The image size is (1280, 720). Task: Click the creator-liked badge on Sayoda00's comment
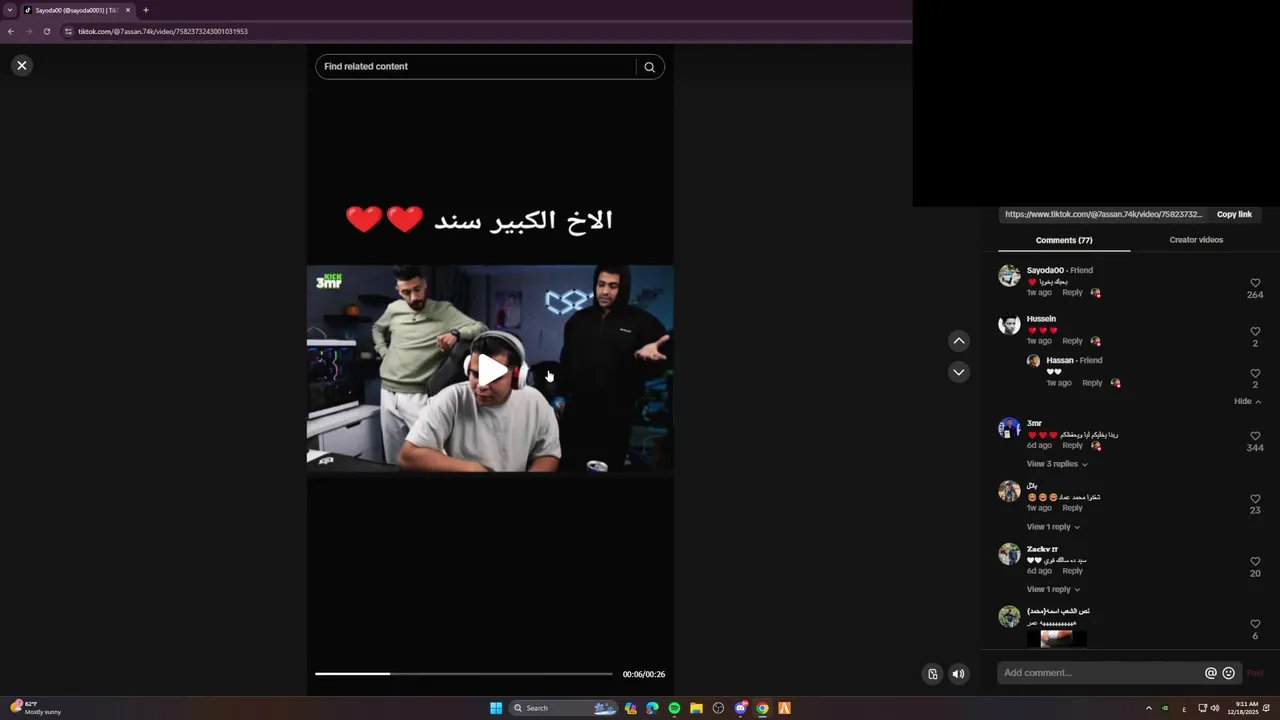click(x=1095, y=293)
